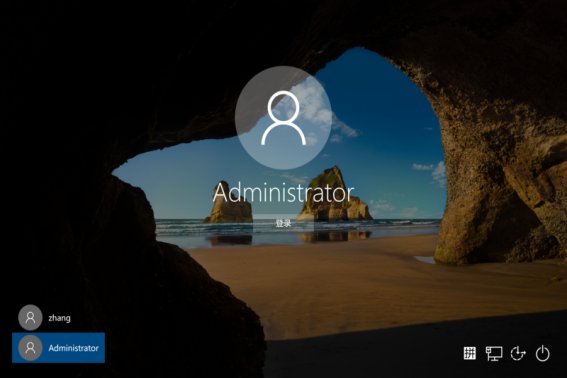The image size is (567, 378).
Task: Click the 登录 sign-in button
Action: pos(283,223)
